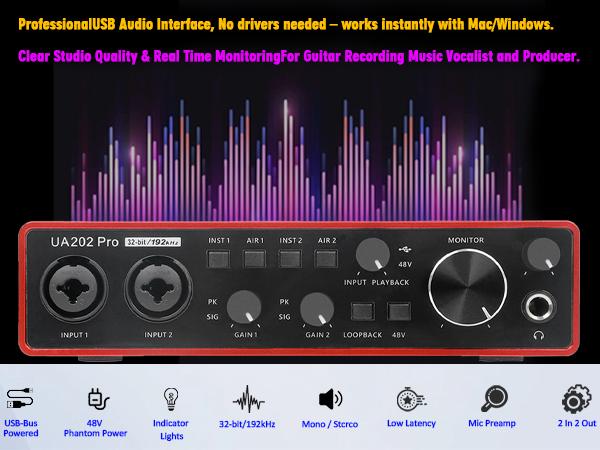Click the GAIN 2 knob

pyautogui.click(x=317, y=309)
